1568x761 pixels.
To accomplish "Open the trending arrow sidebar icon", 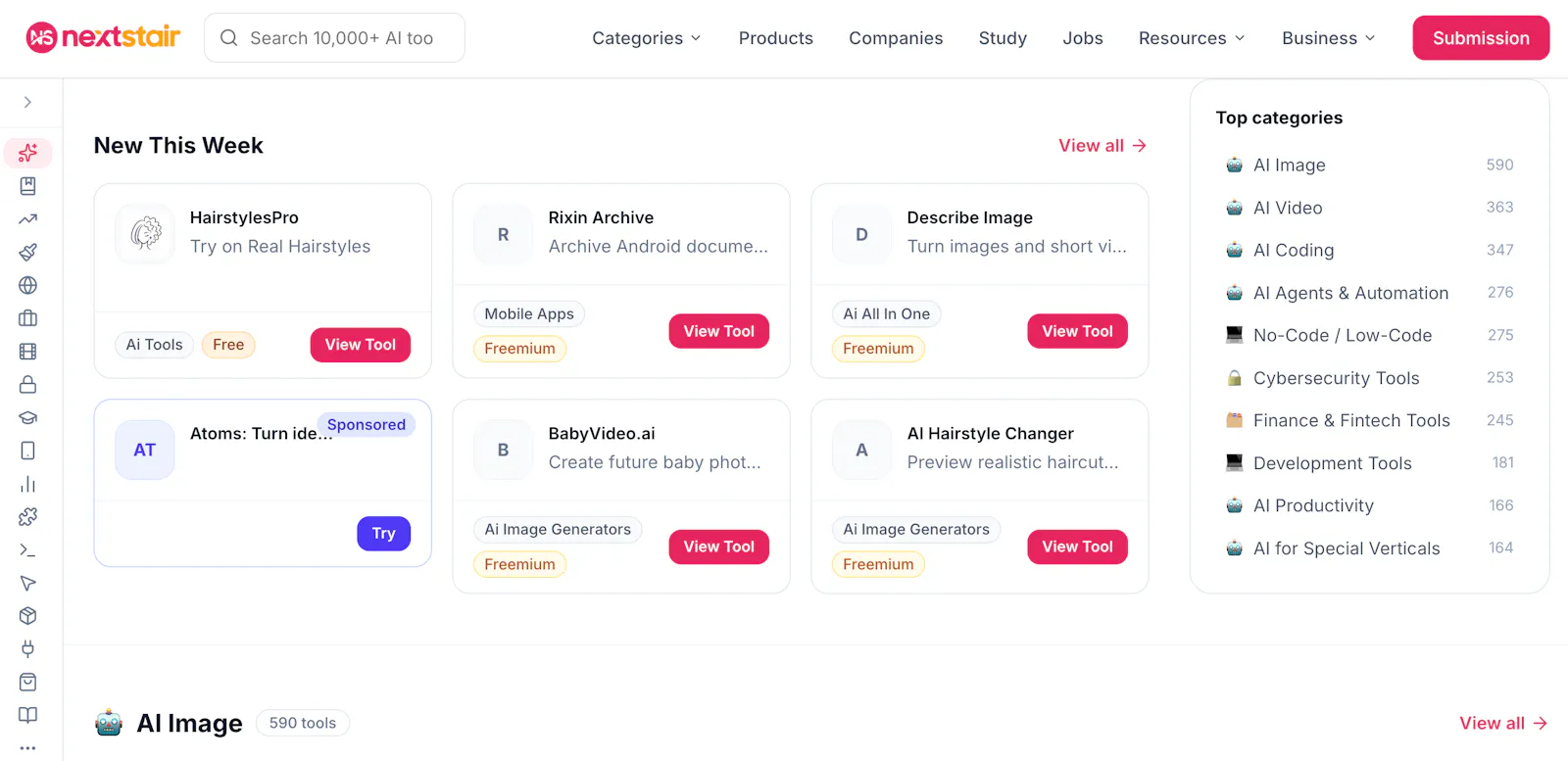I will coord(28,219).
